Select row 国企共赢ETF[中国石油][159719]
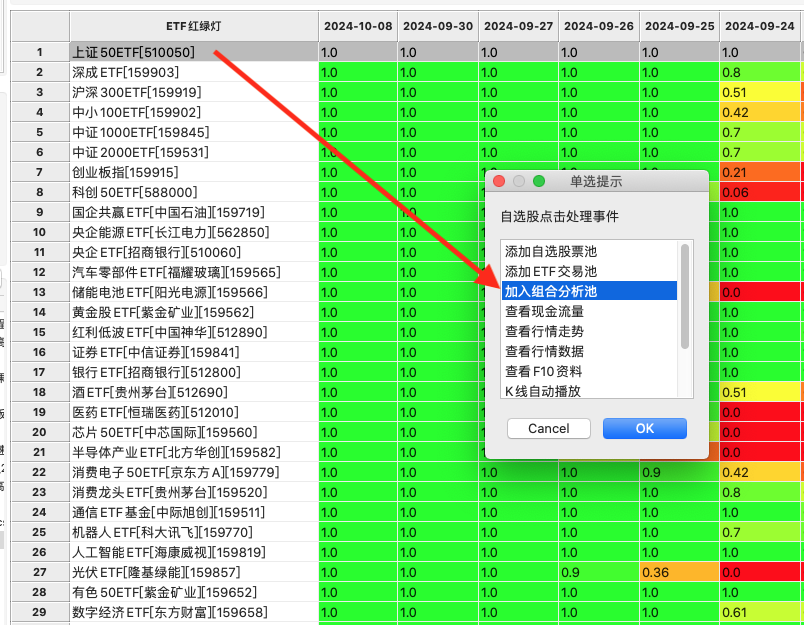The height and width of the screenshot is (625, 804). pyautogui.click(x=194, y=212)
